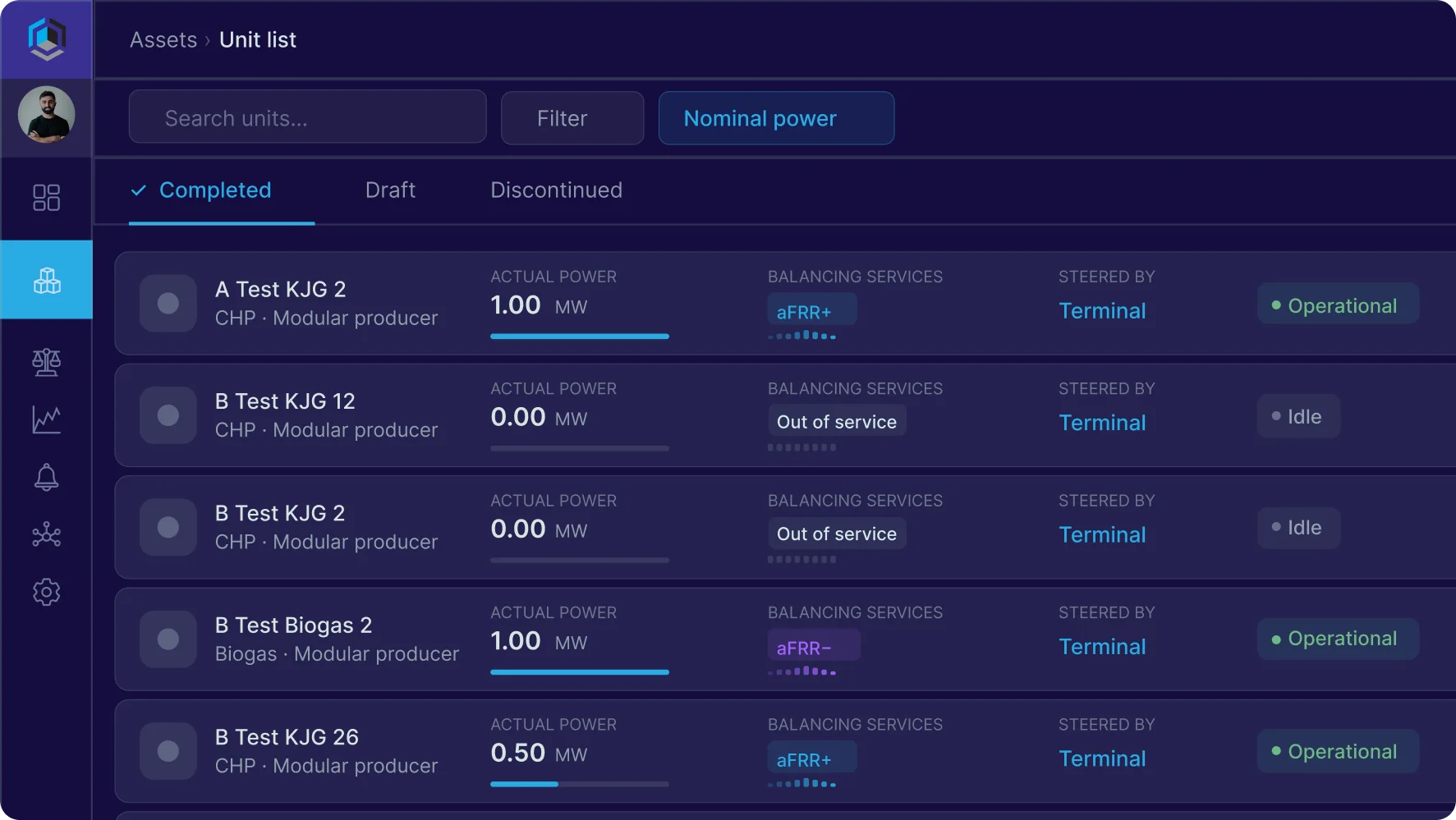The width and height of the screenshot is (1456, 820).
Task: Click the Search units input field
Action: click(307, 117)
